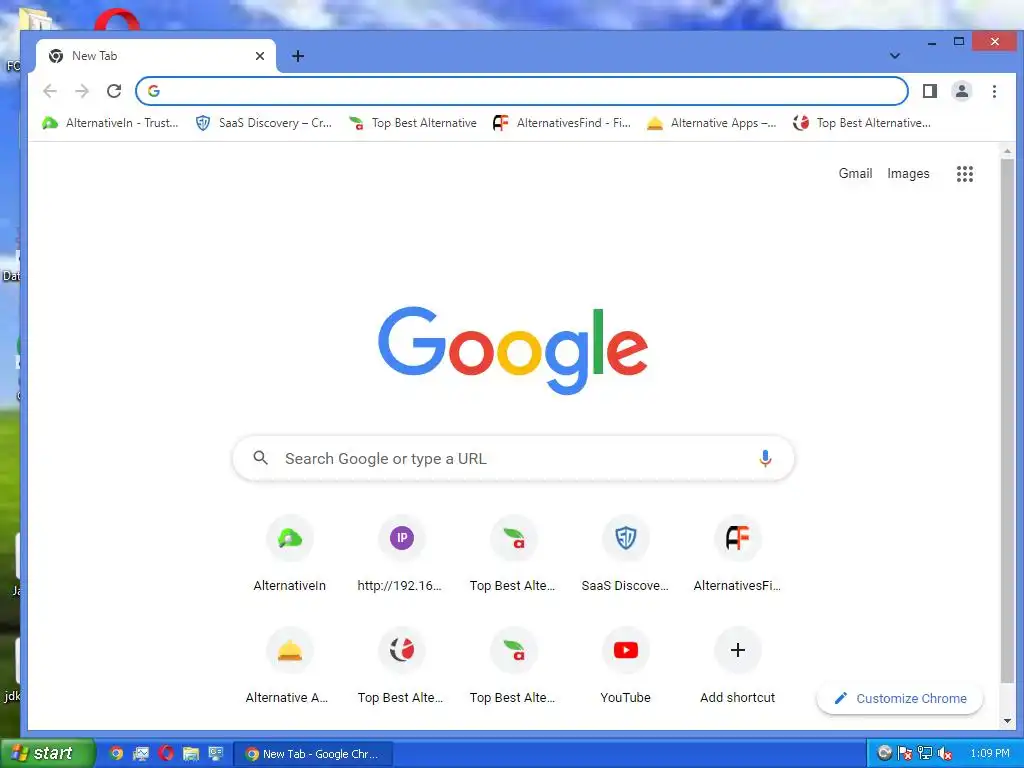Open a new tab with the plus button

pos(298,56)
